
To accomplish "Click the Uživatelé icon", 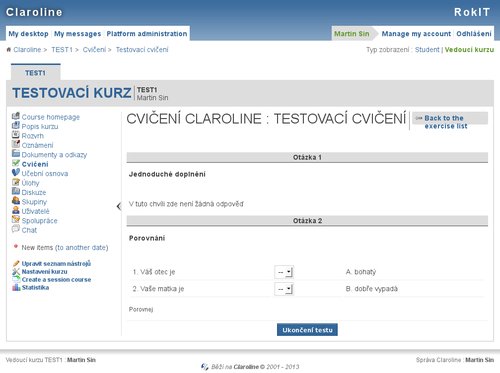I will (16, 210).
